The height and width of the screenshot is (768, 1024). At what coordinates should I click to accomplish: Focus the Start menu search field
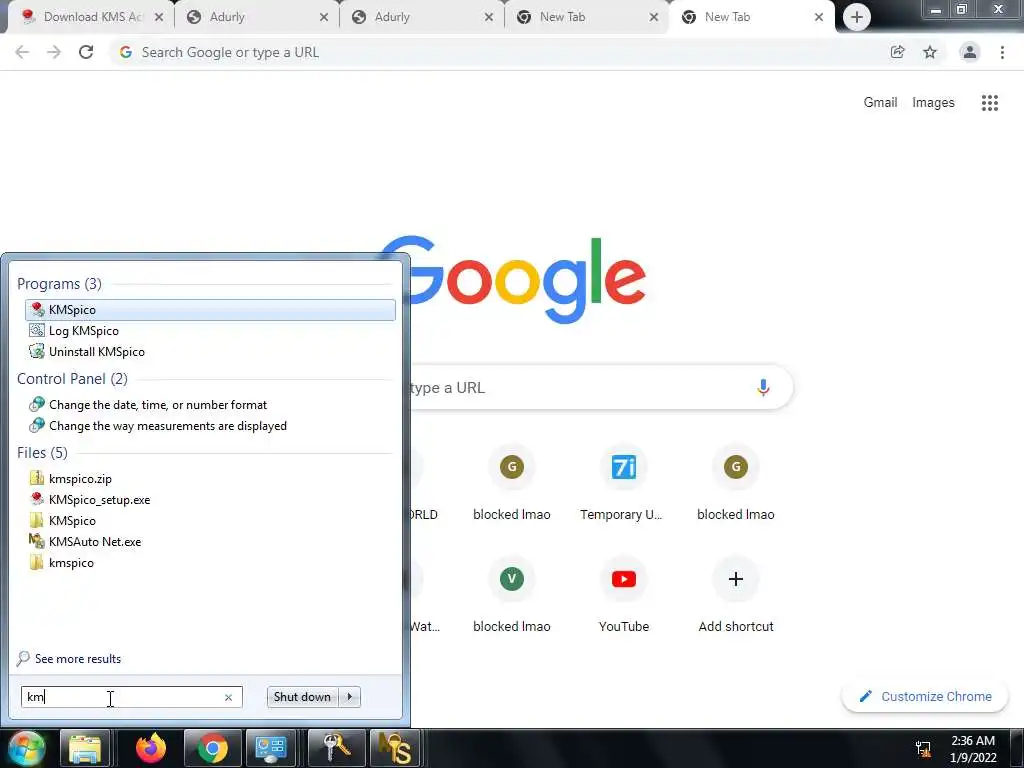click(132, 697)
